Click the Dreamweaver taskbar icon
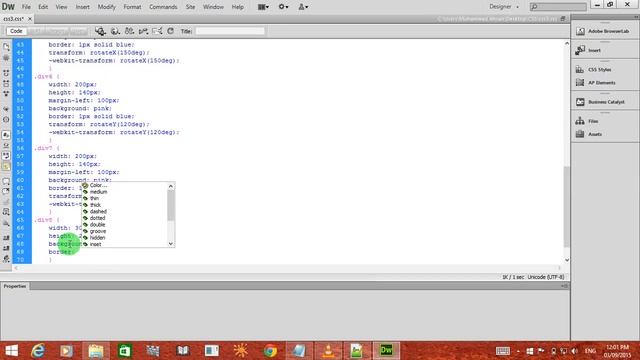 point(386,351)
